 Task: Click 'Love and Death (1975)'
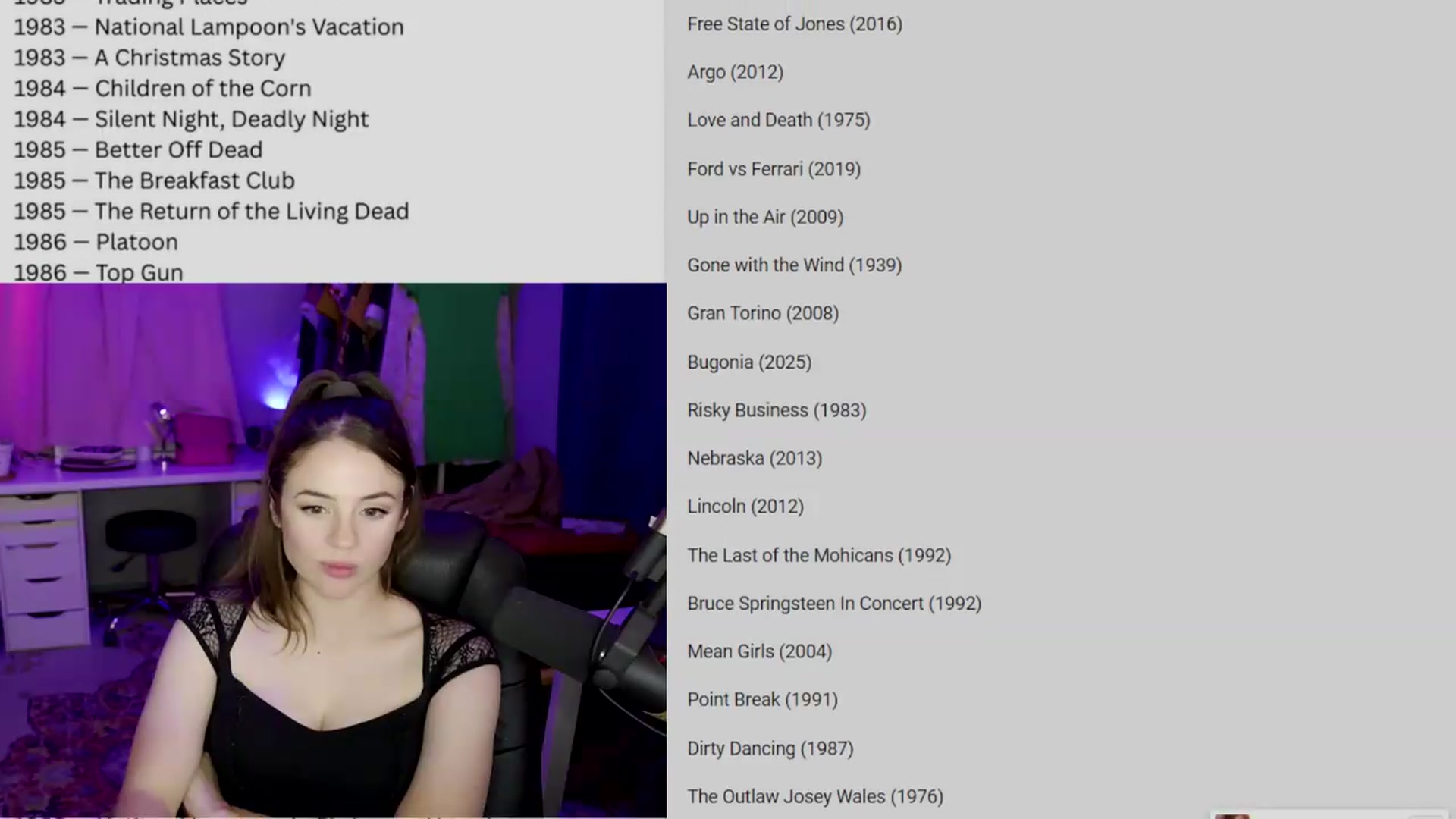point(779,121)
